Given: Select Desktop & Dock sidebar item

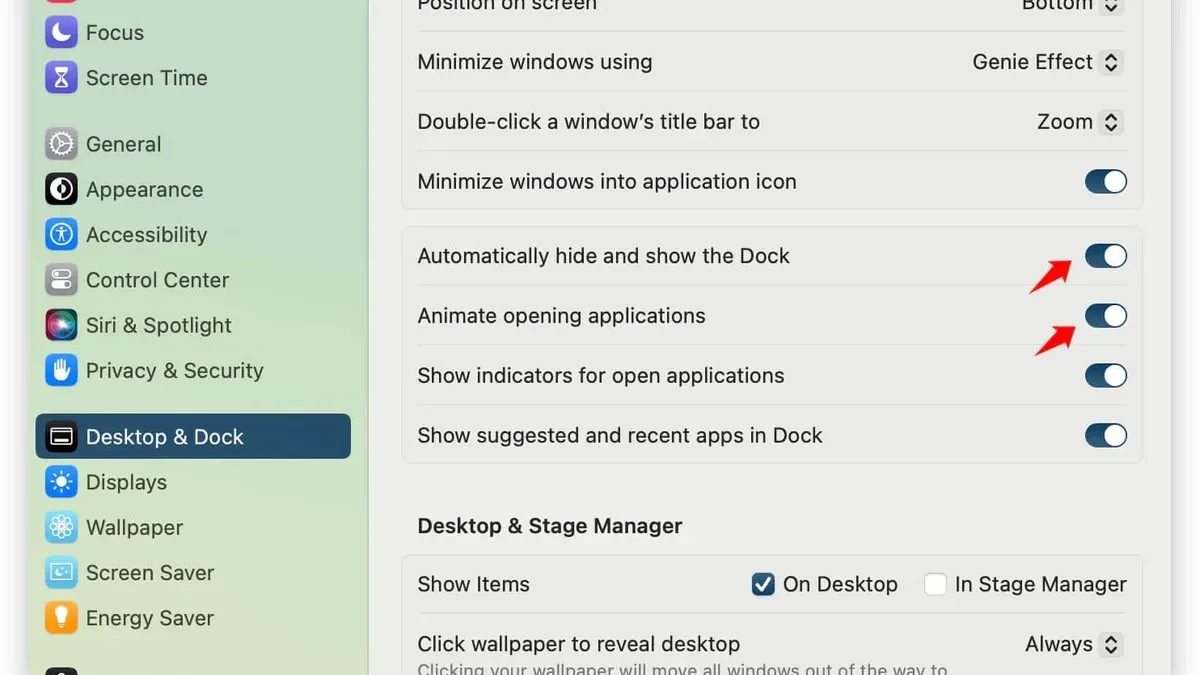Looking at the screenshot, I should pos(193,437).
